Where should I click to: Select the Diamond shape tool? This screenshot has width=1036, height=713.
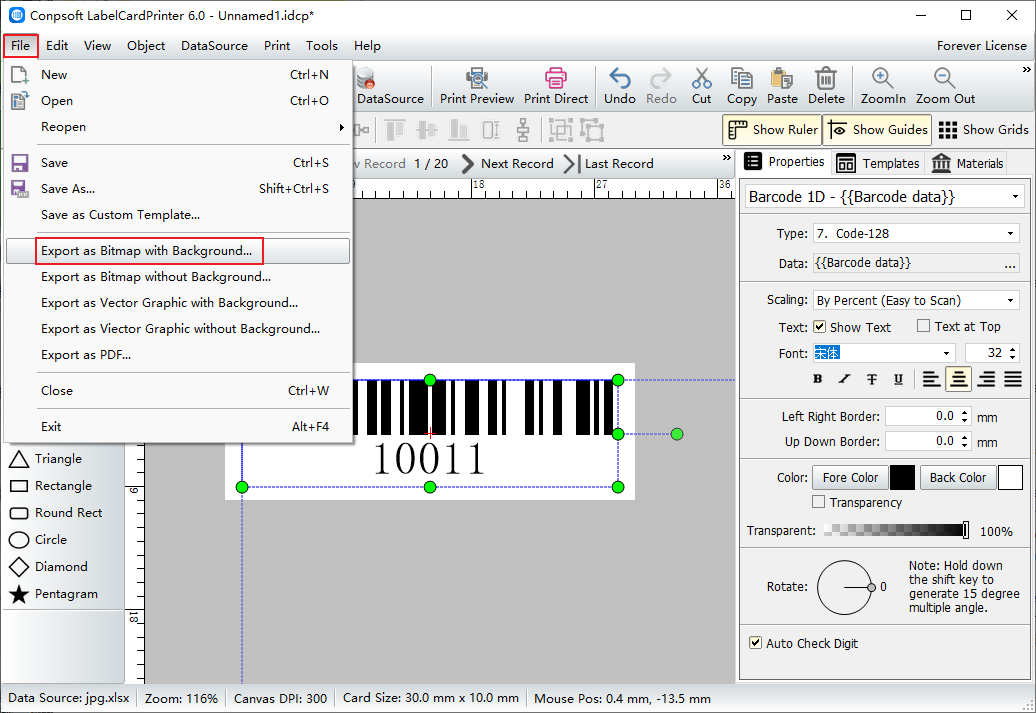[x=48, y=567]
